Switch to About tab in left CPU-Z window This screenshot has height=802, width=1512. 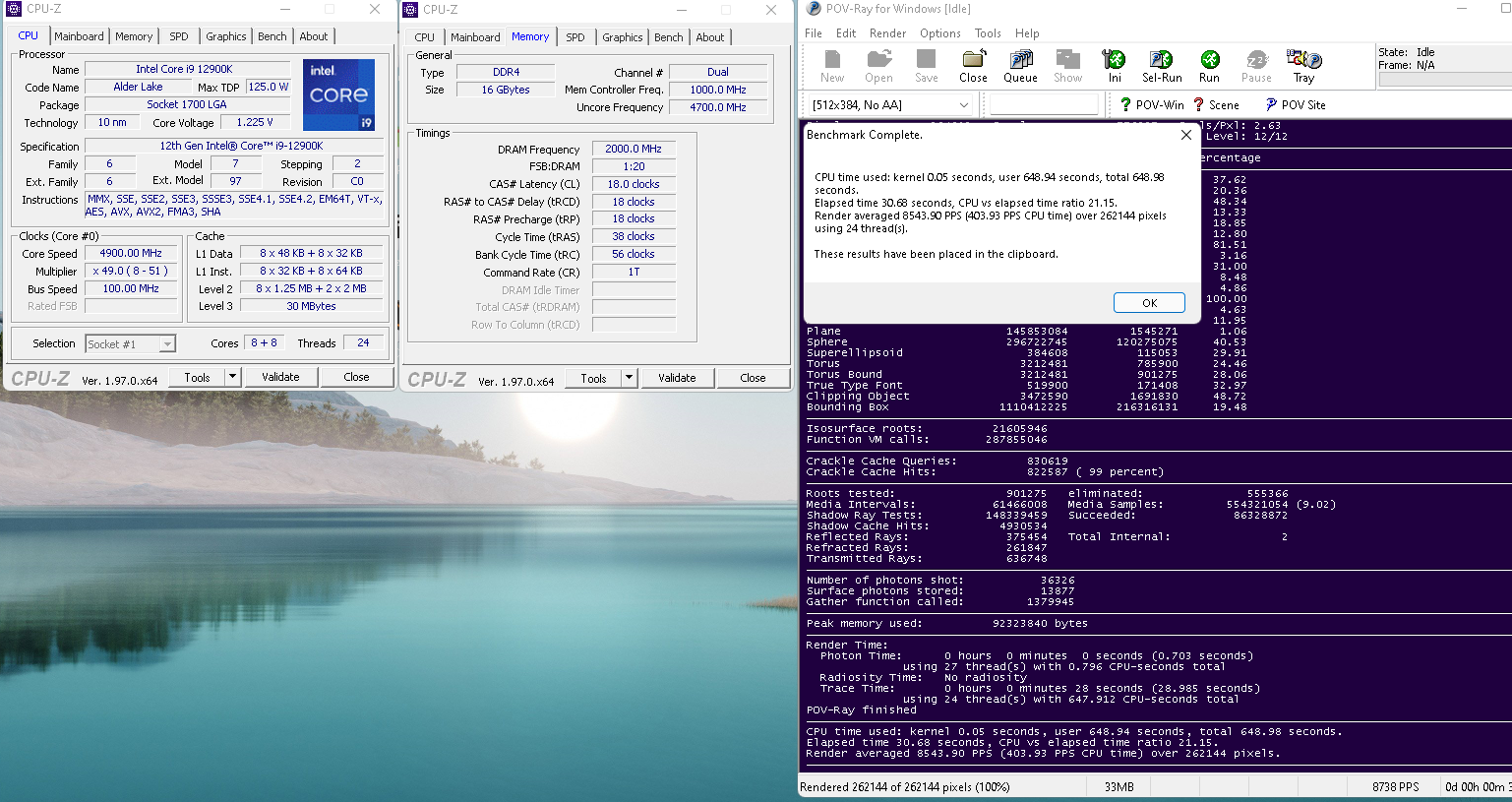pyautogui.click(x=314, y=36)
